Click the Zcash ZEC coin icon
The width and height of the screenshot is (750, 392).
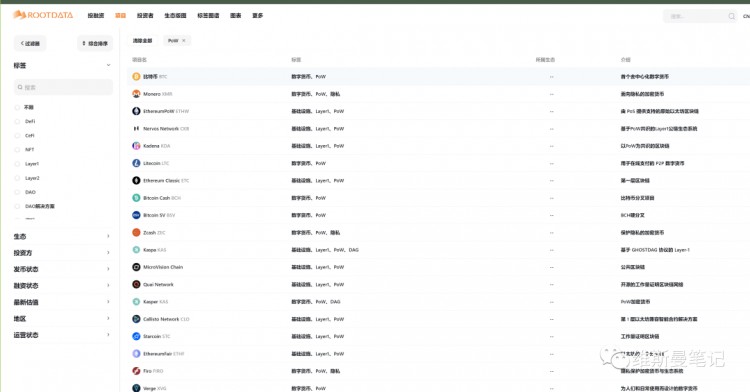click(136, 232)
